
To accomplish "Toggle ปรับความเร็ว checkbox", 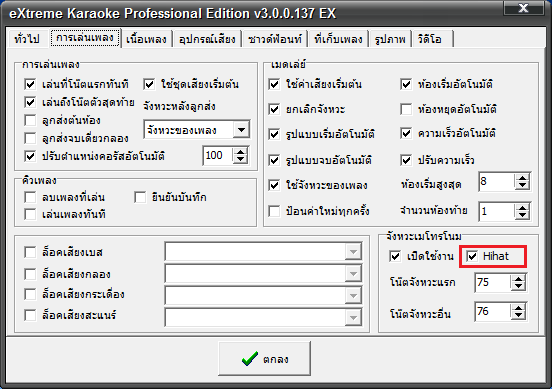I will tap(406, 160).
